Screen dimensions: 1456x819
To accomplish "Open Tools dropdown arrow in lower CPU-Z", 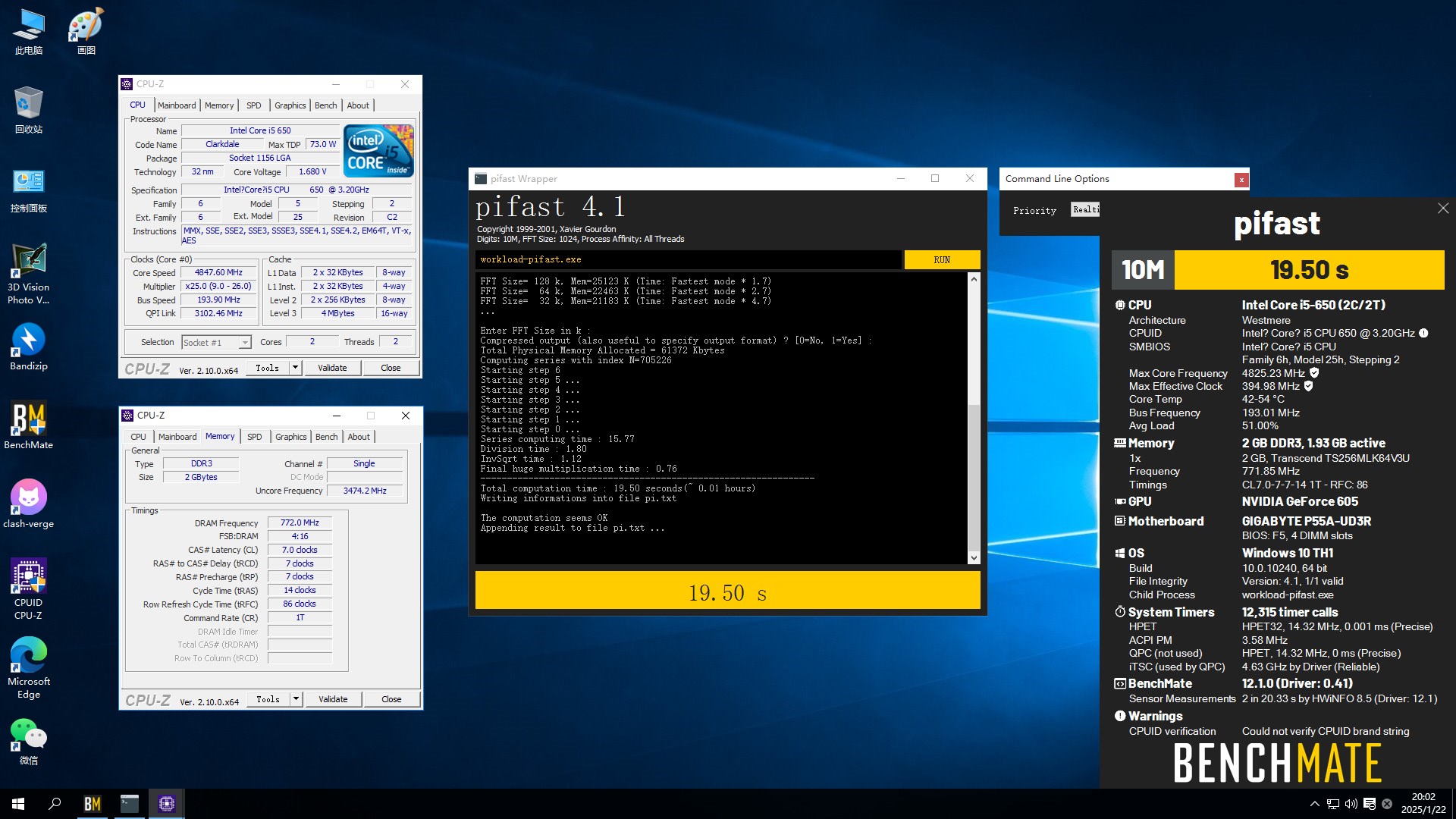I will coord(297,699).
